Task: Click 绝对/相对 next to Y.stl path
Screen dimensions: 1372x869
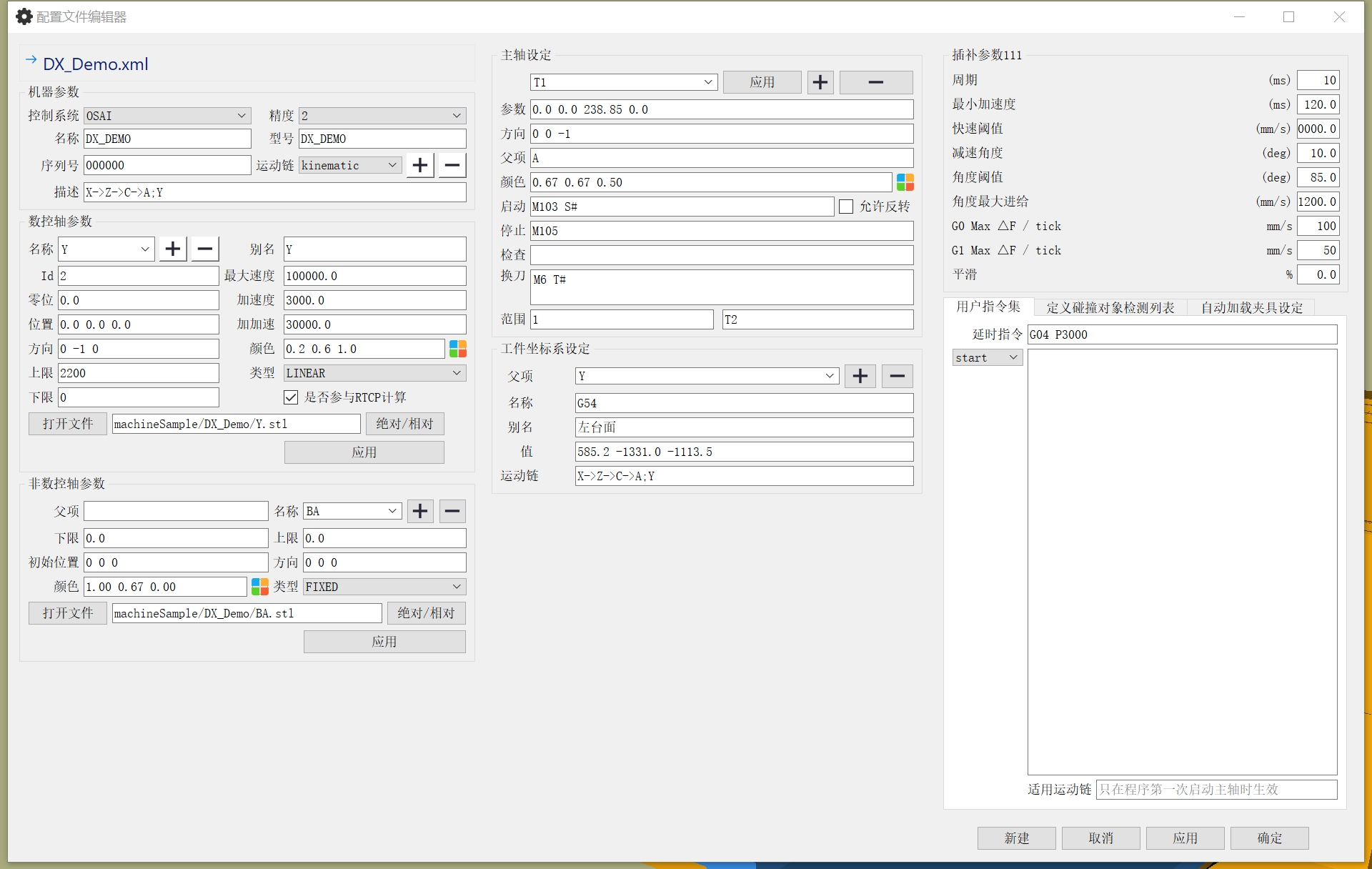Action: click(405, 424)
